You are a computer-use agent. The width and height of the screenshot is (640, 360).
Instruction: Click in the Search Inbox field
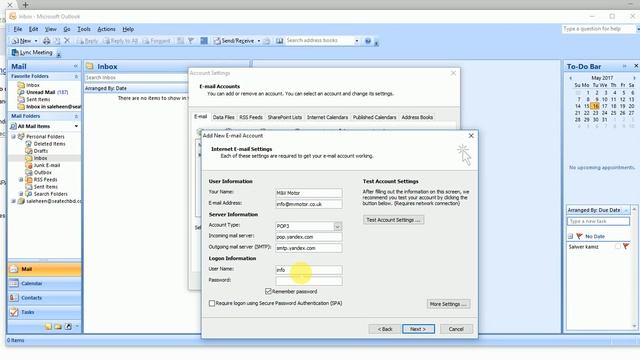(136, 78)
